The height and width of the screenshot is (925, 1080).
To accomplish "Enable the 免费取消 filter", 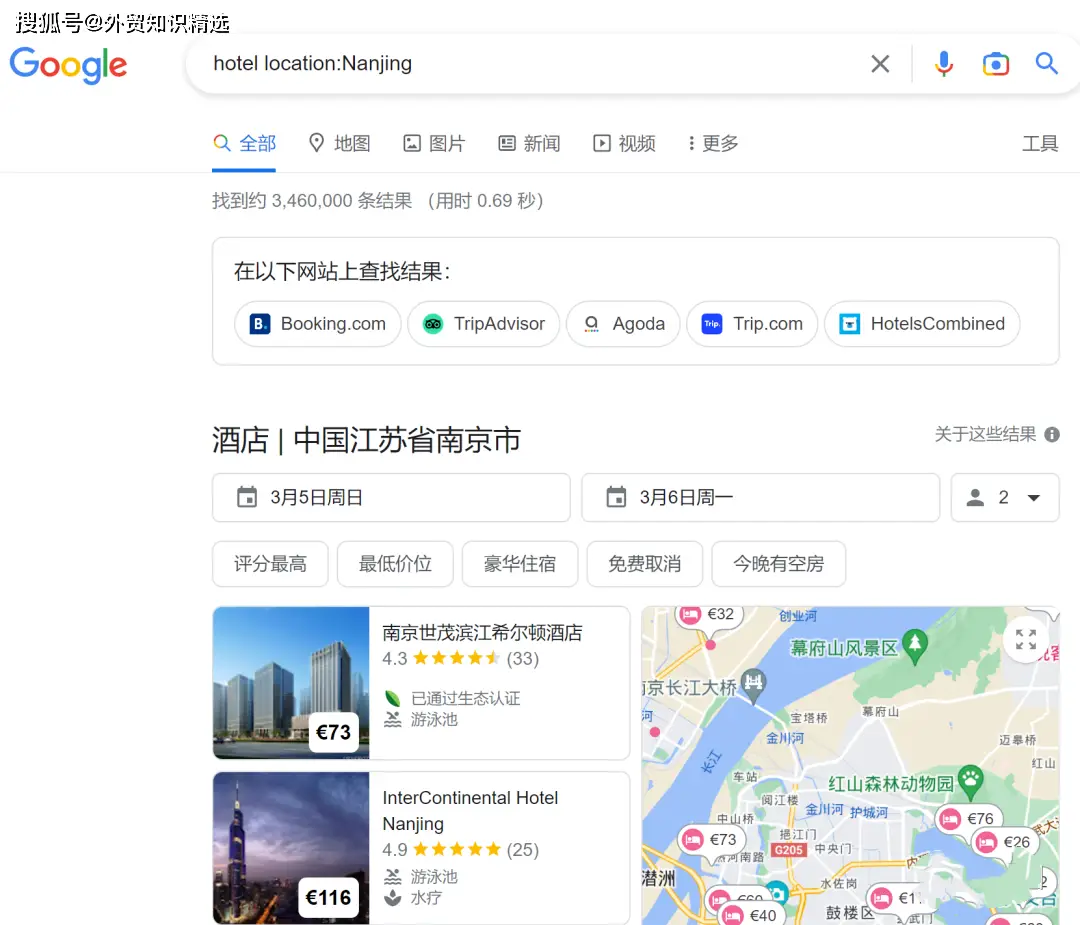I will click(x=644, y=564).
